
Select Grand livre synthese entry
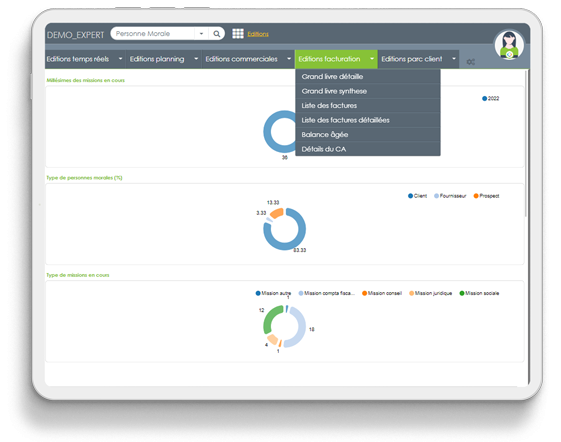[x=368, y=91]
